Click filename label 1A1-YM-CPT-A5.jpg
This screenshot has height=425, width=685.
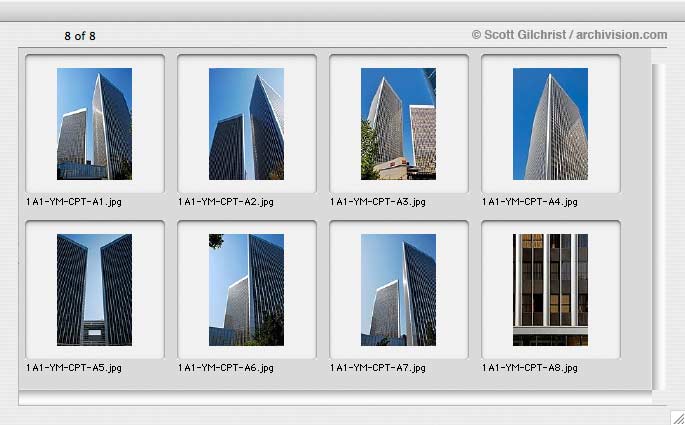[x=74, y=368]
